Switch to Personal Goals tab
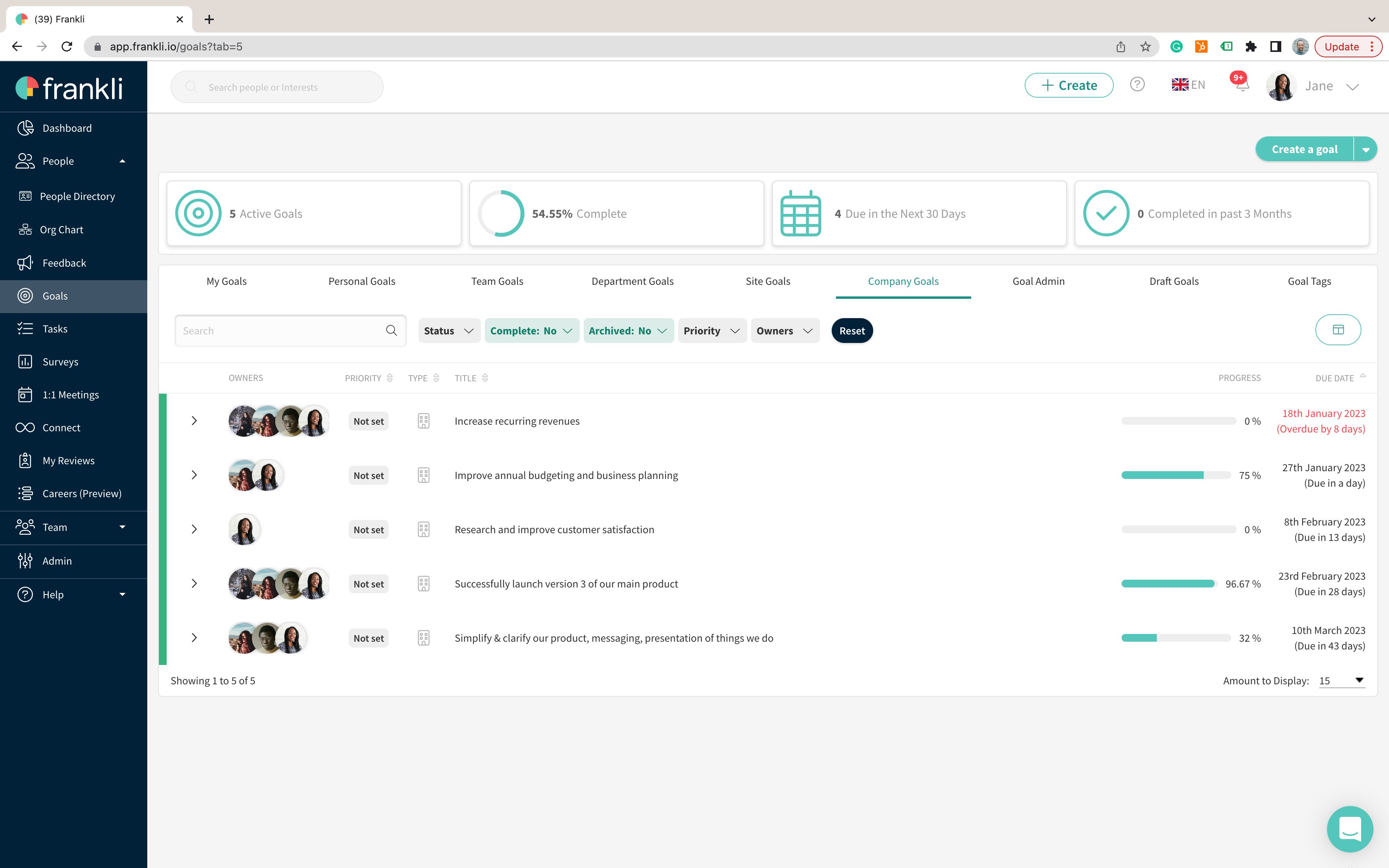Viewport: 1389px width, 868px height. click(x=362, y=281)
